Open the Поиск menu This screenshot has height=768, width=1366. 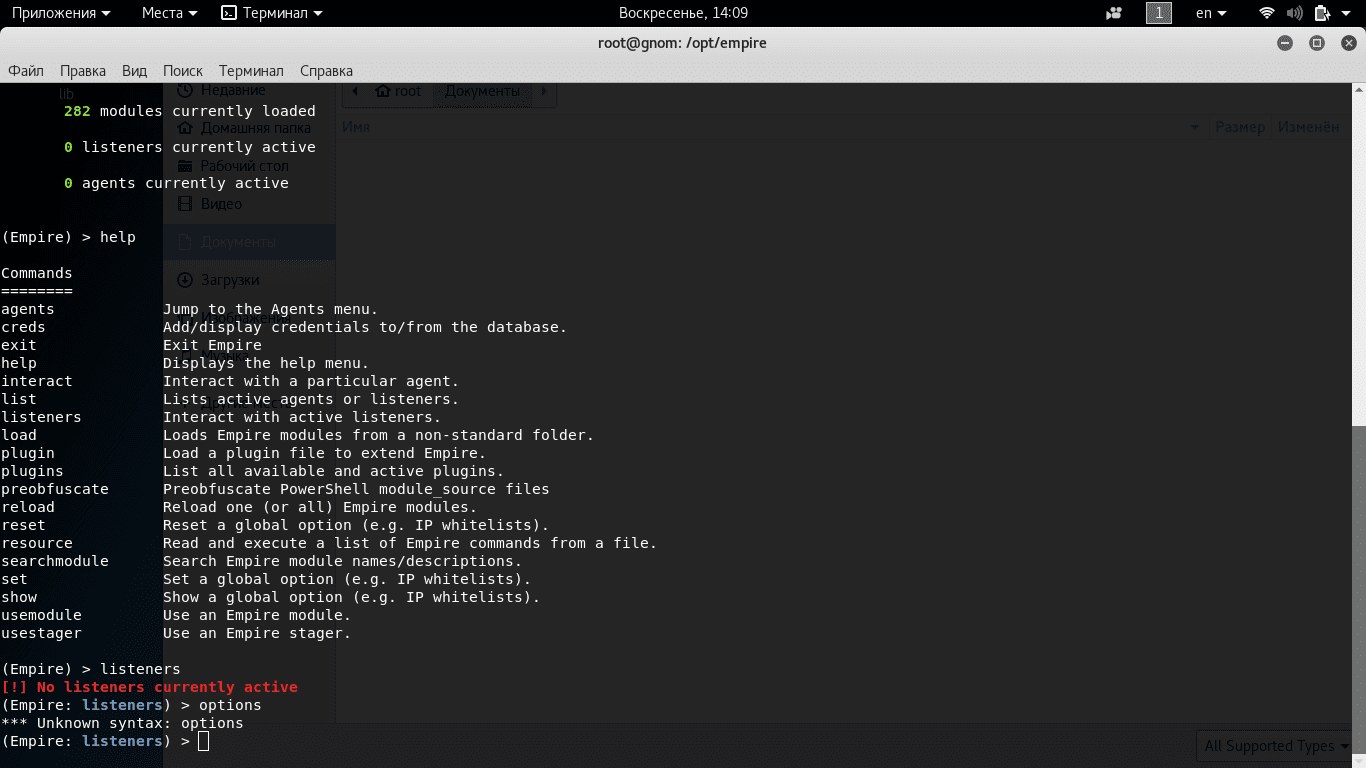click(183, 71)
